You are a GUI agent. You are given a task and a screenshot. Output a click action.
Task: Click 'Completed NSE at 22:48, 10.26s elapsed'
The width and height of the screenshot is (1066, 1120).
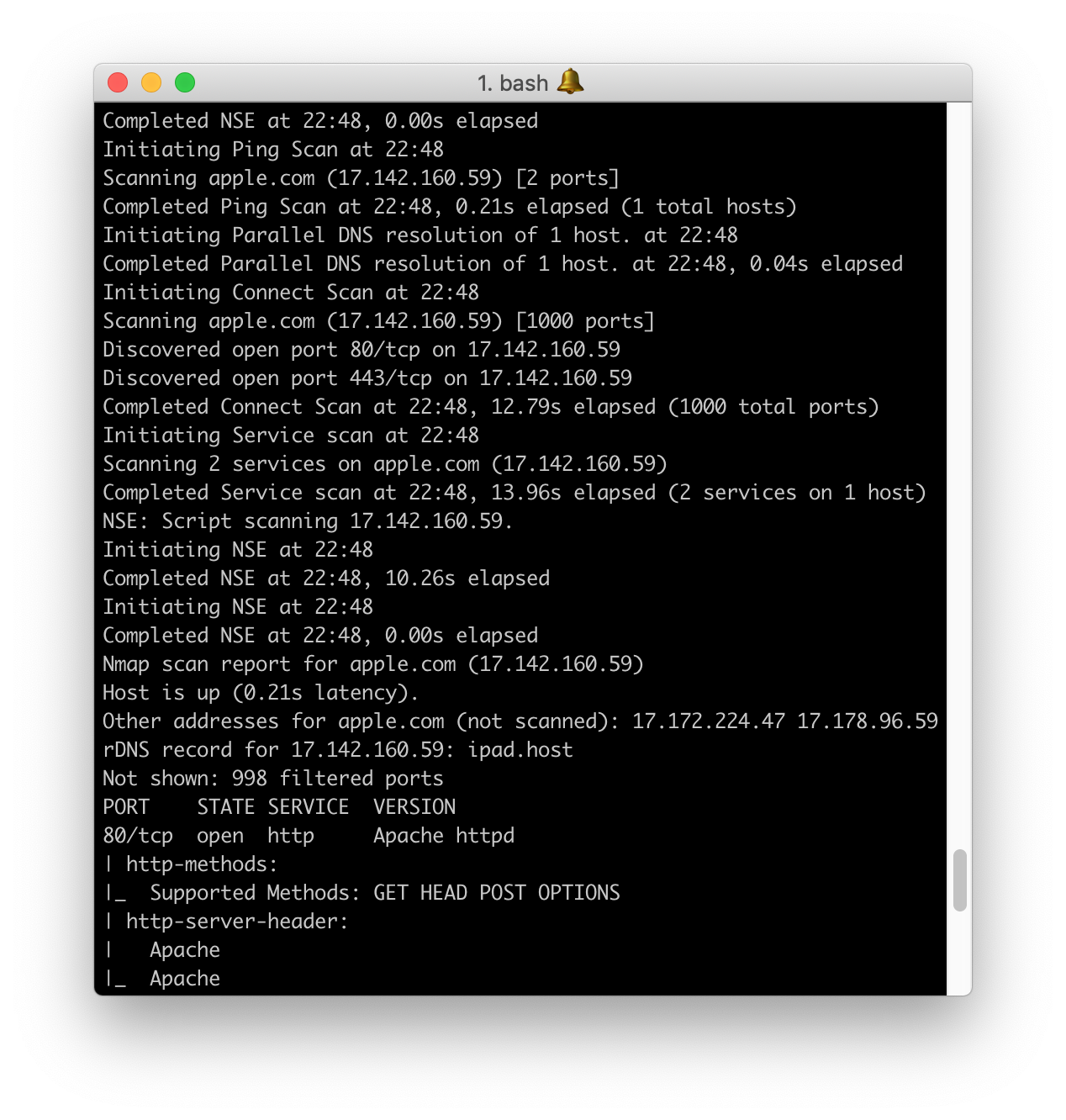tap(326, 578)
